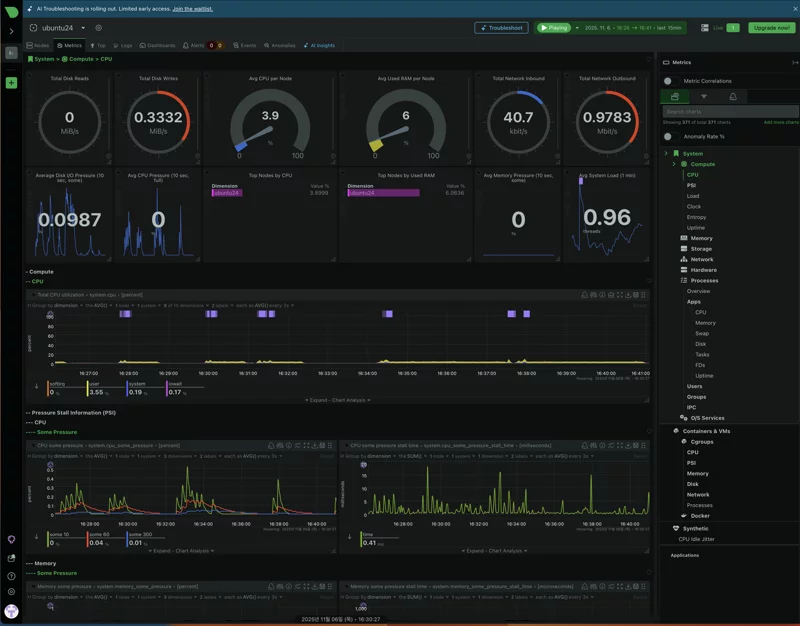This screenshot has width=800, height=626.
Task: Click the green plus add button in sidebar
Action: click(x=11, y=83)
